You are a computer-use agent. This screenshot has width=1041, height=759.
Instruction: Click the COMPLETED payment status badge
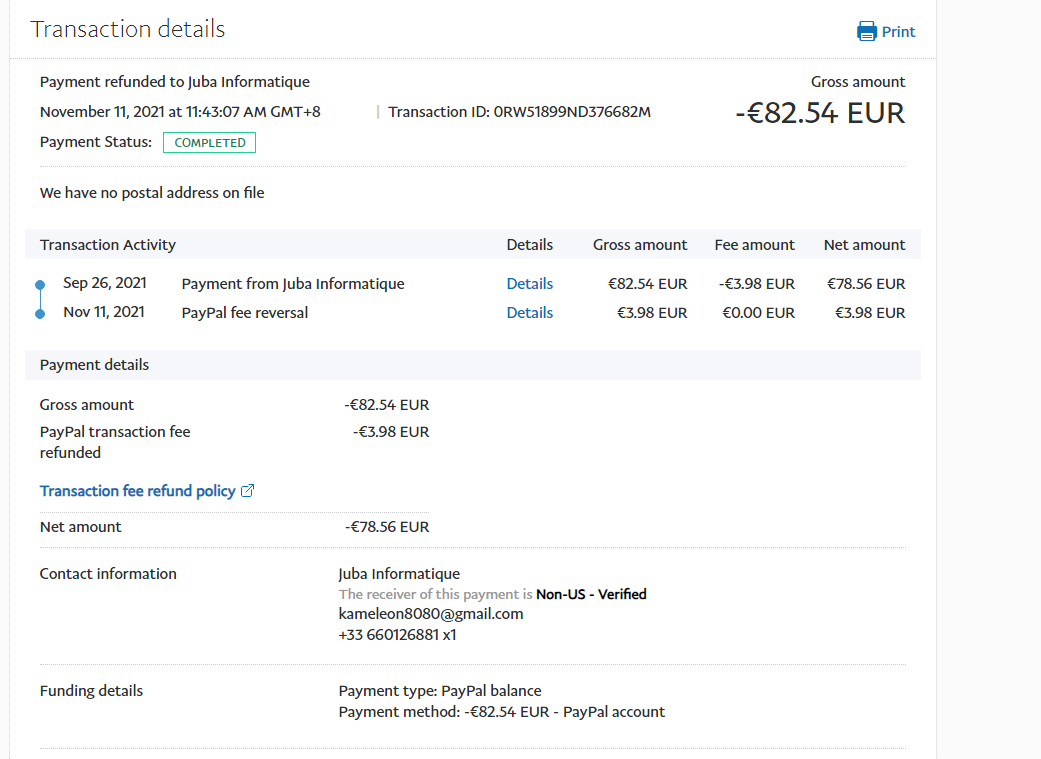point(210,143)
